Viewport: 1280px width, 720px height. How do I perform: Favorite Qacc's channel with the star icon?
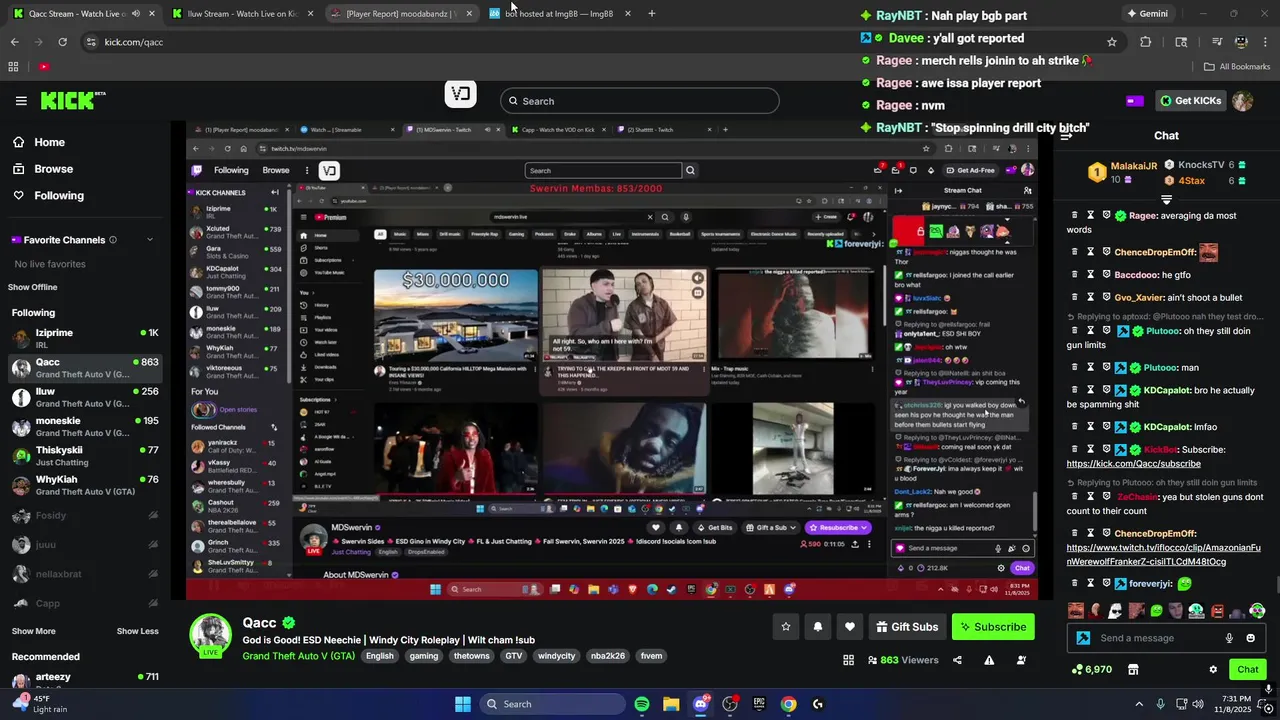coord(786,627)
